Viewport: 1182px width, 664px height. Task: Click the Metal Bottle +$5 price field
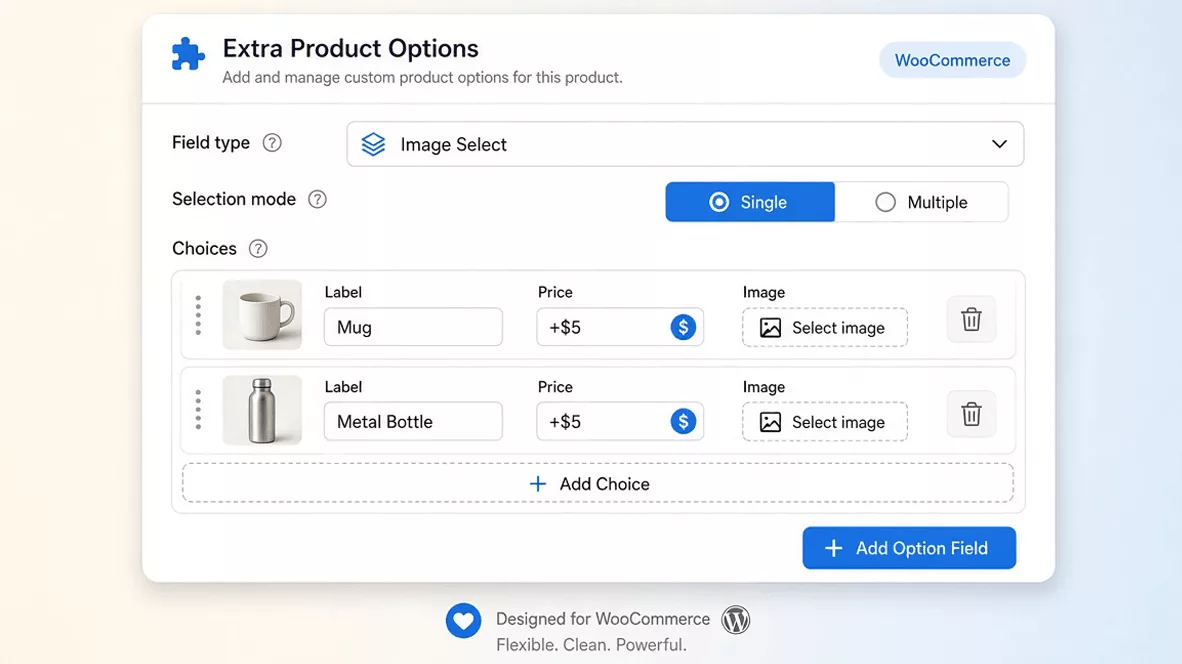coord(620,421)
